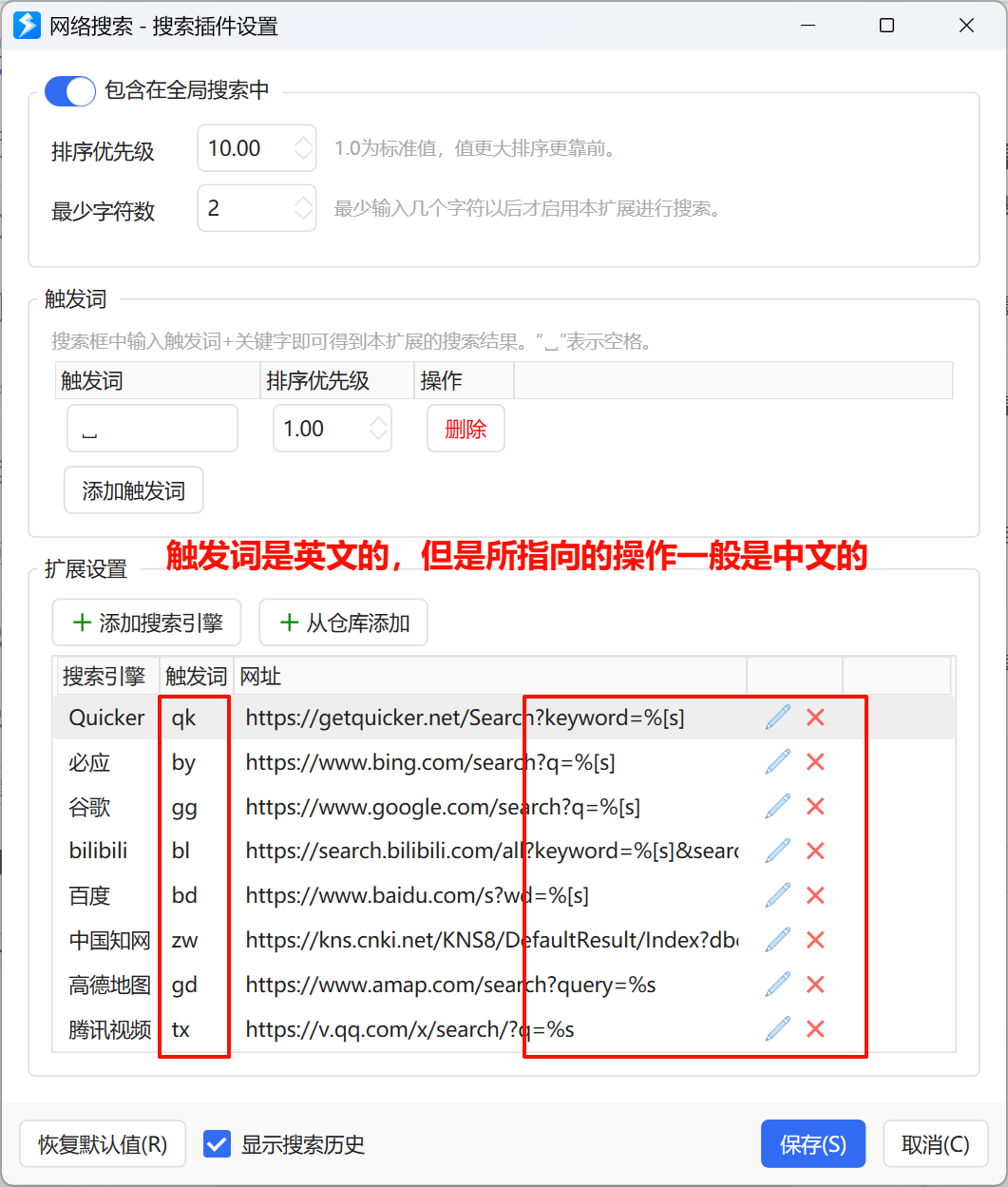Click the www.google.com URL cell

click(x=443, y=807)
